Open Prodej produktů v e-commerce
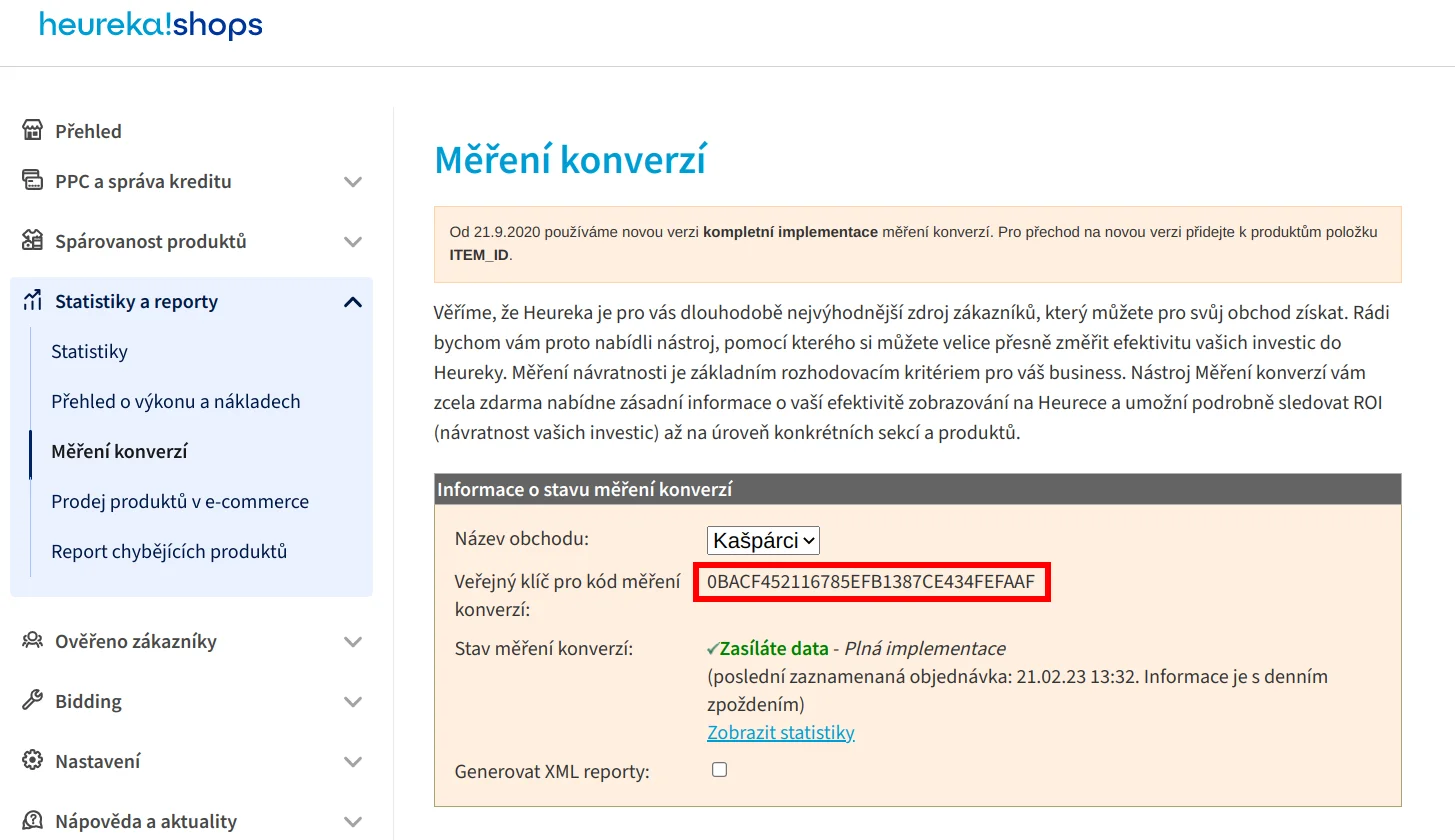Screen dimensions: 1455x840 180,501
